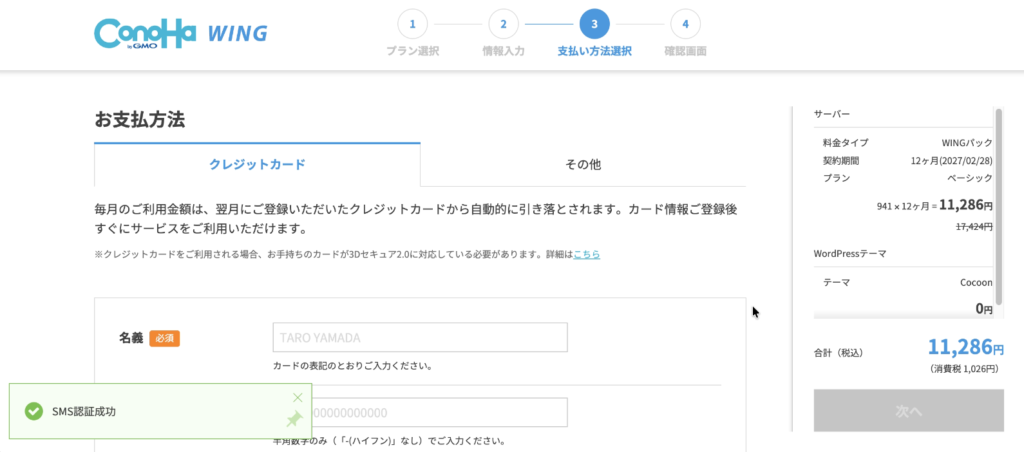Viewport: 1024px width, 452px height.
Task: Focus the 名義 cardholder name field
Action: point(420,337)
